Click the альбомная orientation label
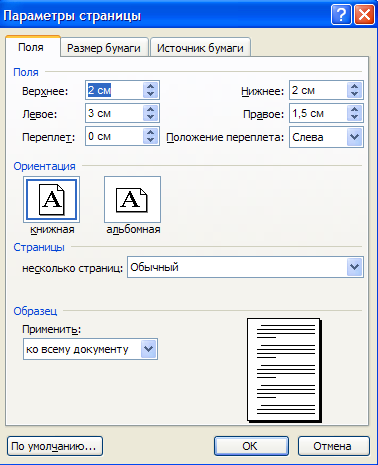 point(133,229)
